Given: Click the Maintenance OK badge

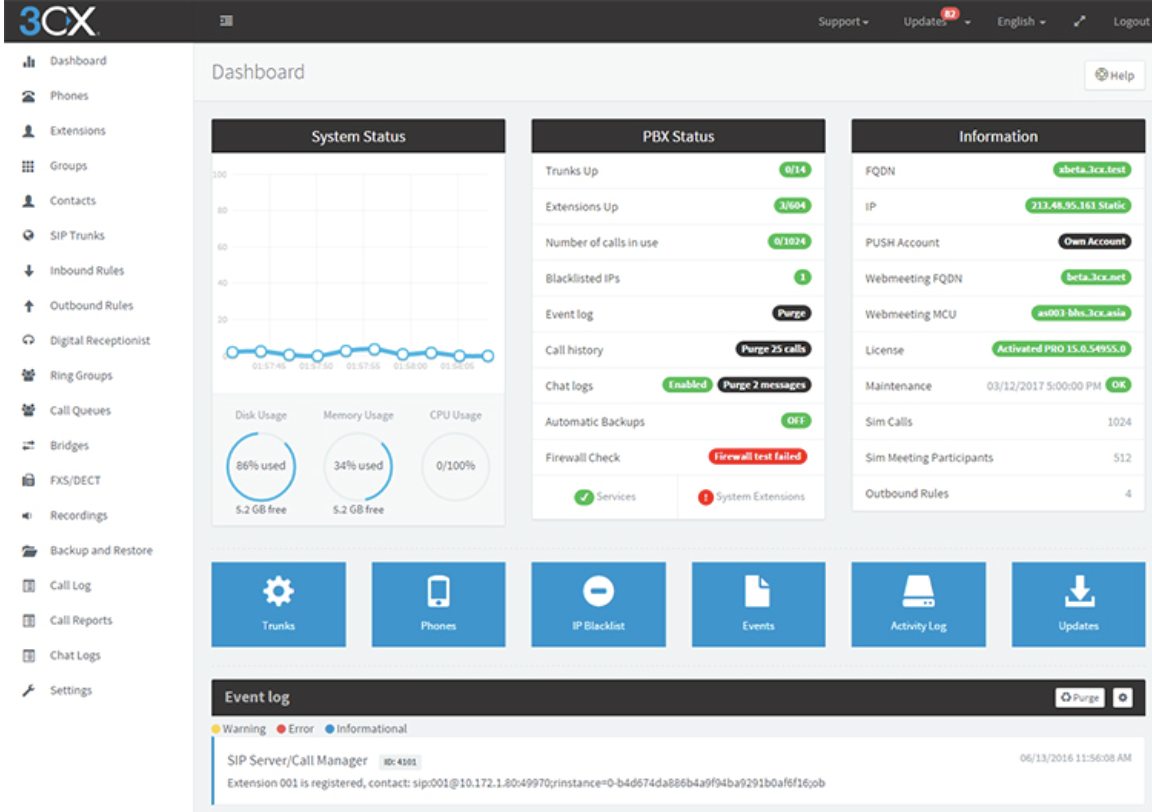Looking at the screenshot, I should click(x=1118, y=384).
